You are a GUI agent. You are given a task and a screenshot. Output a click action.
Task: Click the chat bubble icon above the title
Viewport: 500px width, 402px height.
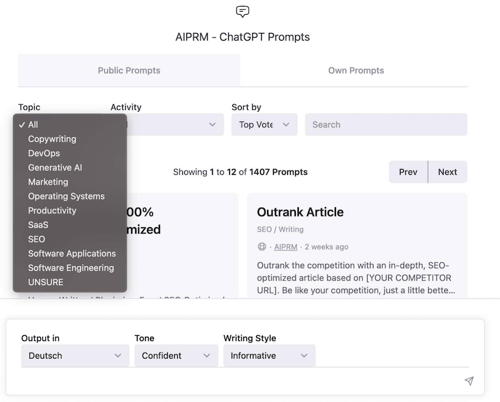[242, 12]
